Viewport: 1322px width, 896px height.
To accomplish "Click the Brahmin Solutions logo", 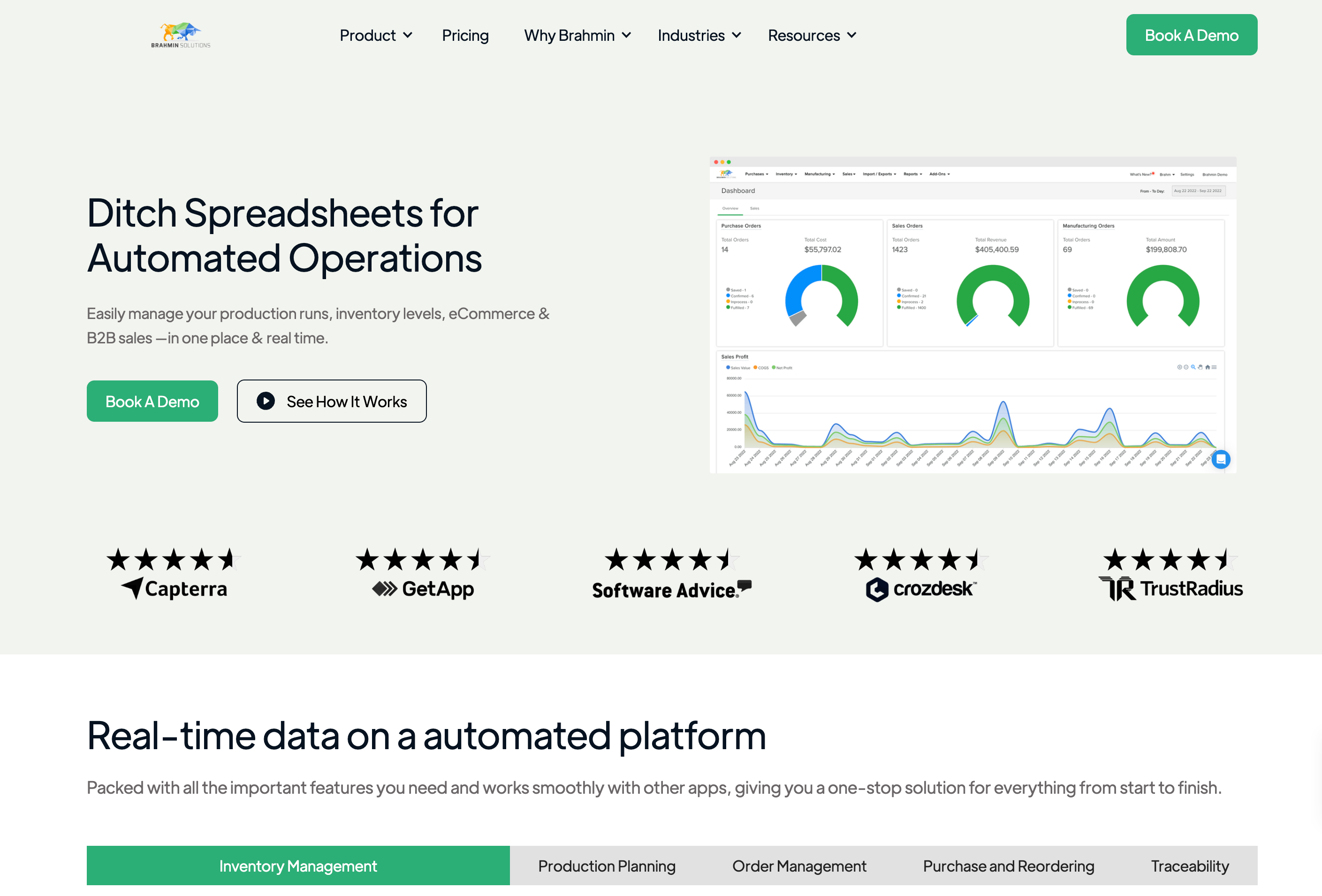I will tap(180, 34).
